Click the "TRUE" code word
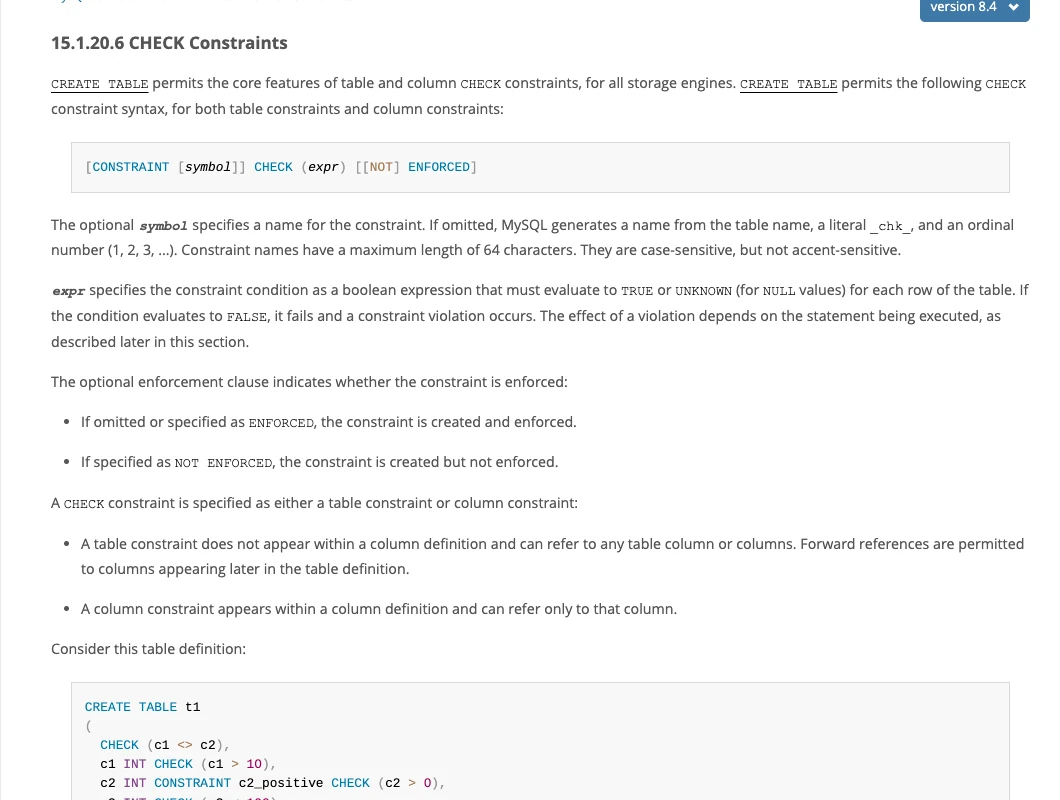The width and height of the screenshot is (1060, 800). coord(637,291)
